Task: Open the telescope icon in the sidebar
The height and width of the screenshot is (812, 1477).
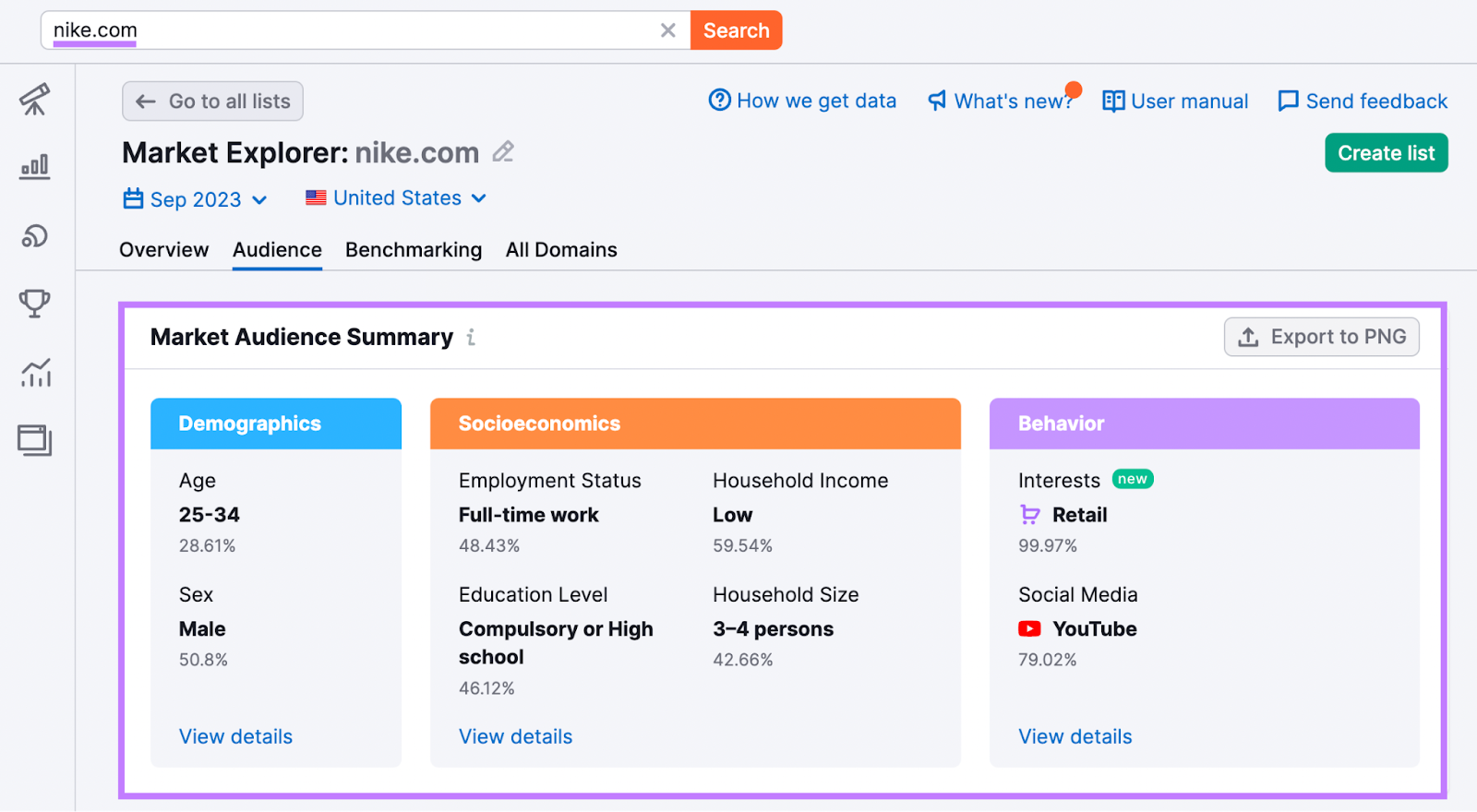Action: pyautogui.click(x=35, y=100)
